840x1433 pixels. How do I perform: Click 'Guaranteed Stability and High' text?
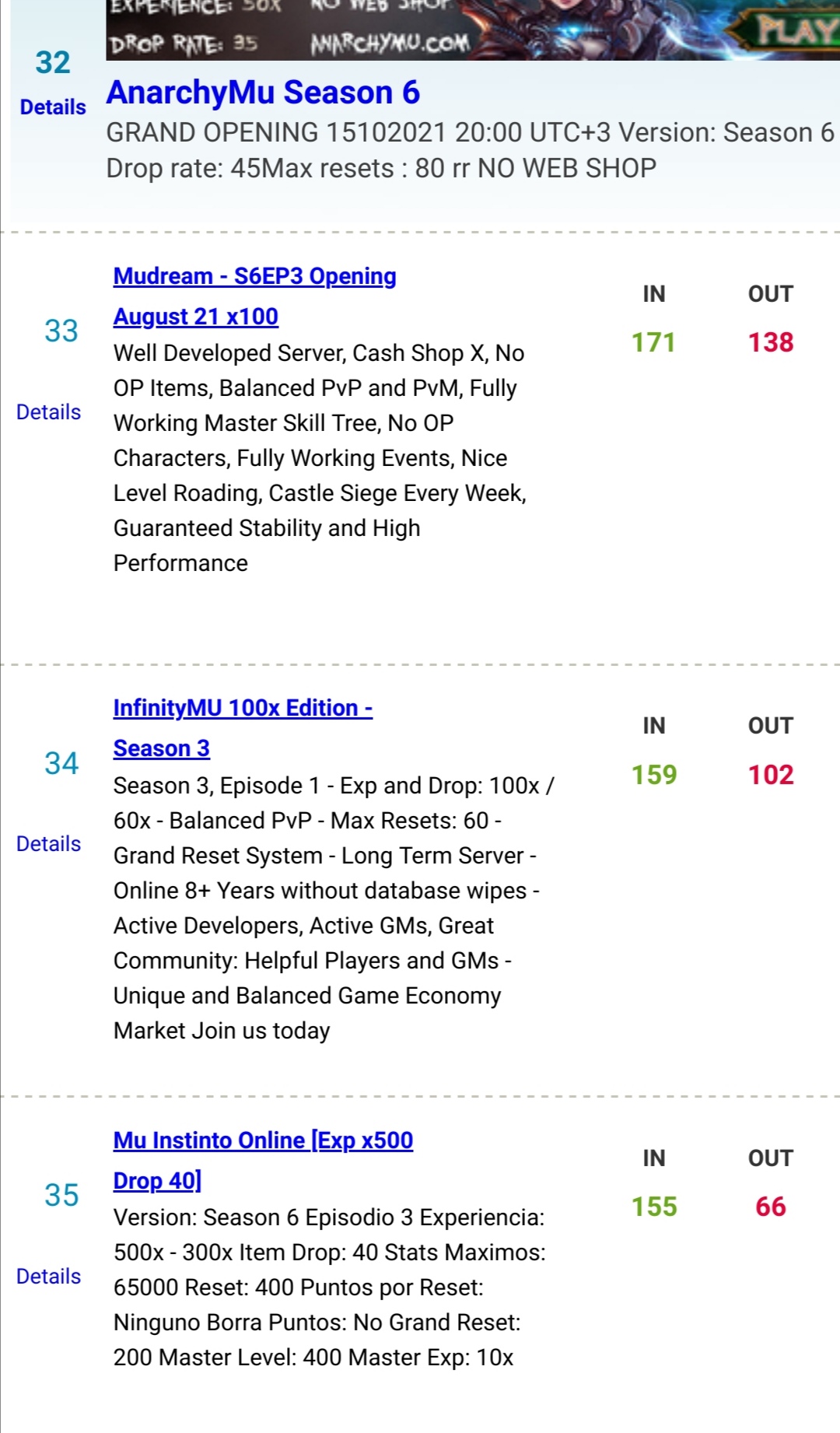click(x=267, y=528)
